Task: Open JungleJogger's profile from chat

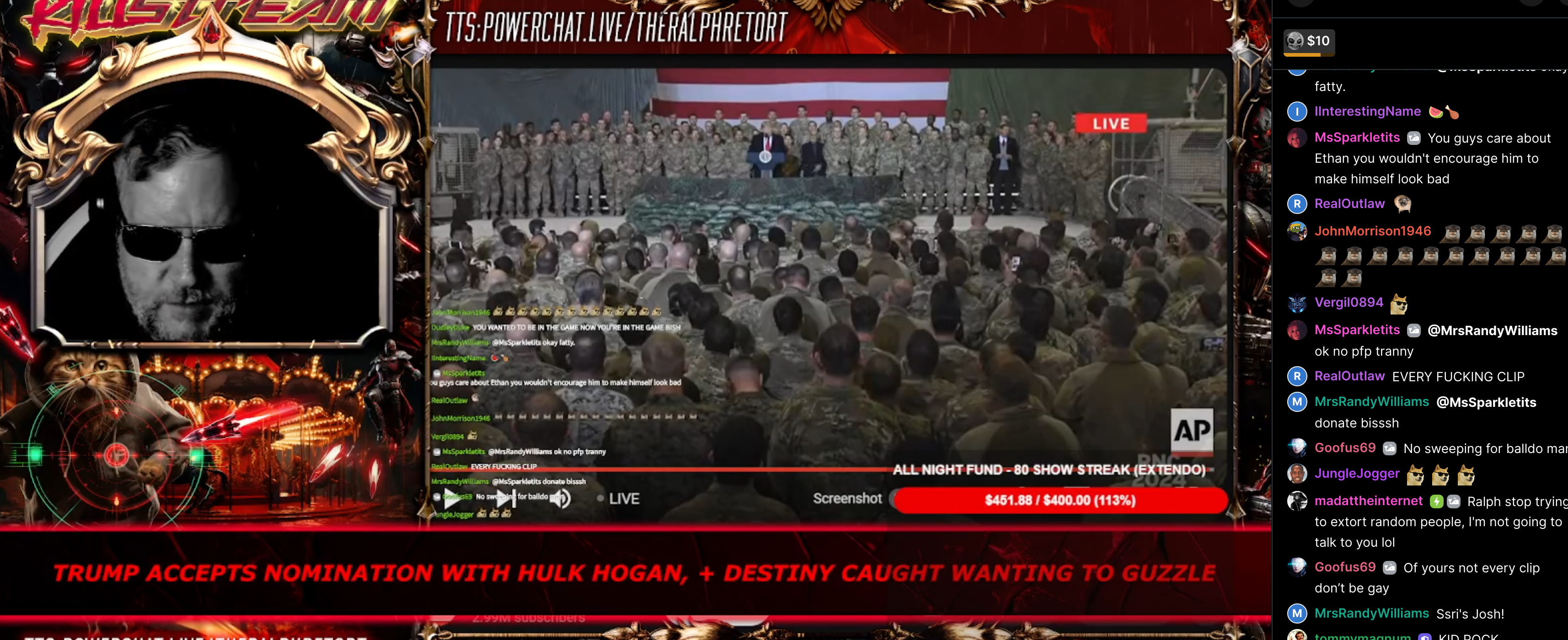Action: point(1357,473)
